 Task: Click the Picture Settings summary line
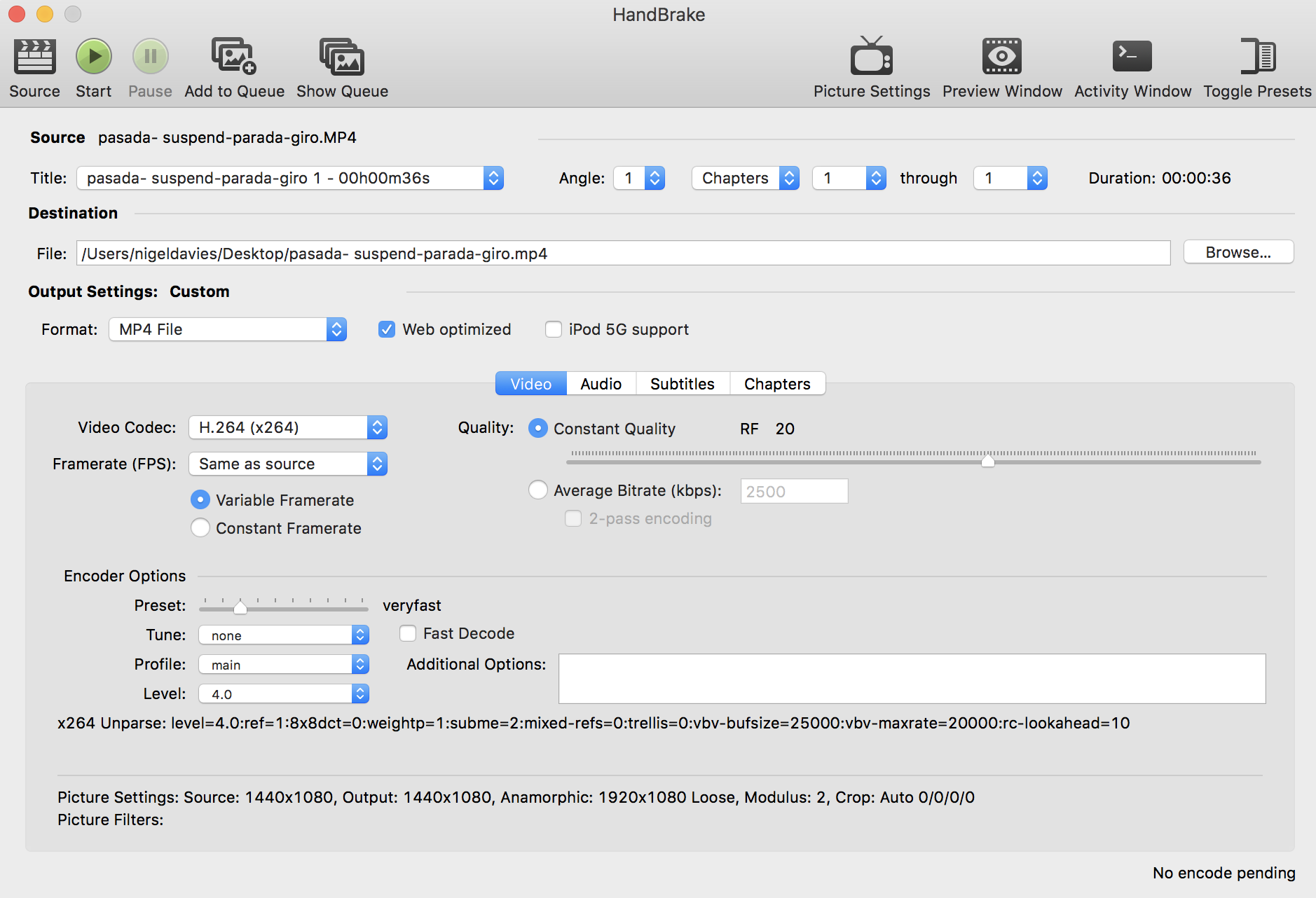point(516,797)
